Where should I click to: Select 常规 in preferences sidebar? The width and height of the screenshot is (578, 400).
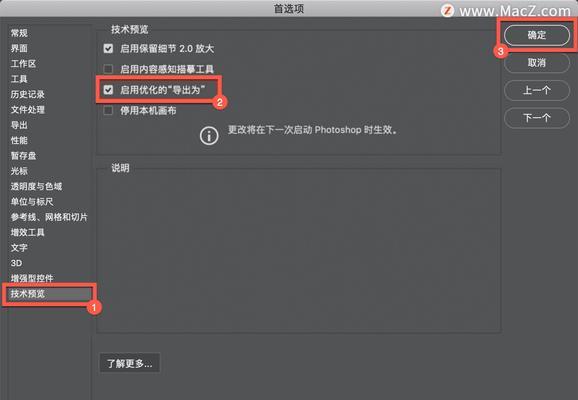pos(19,33)
